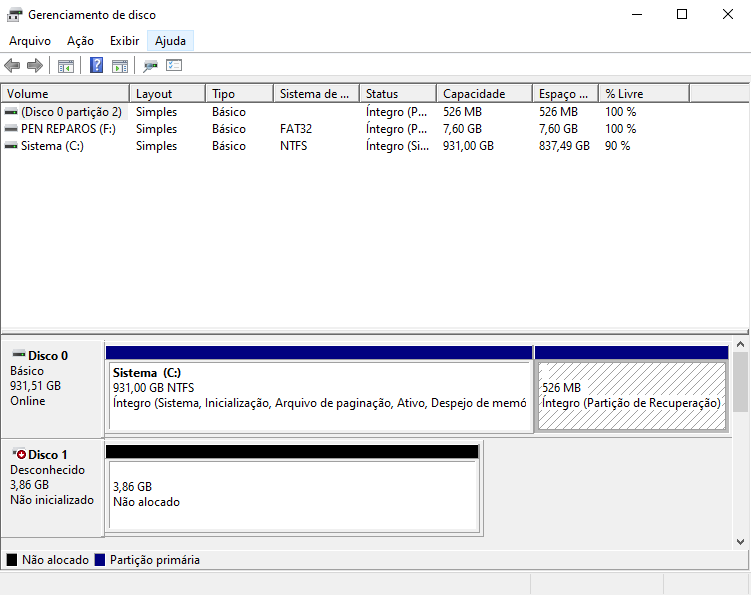Select the Disco 1 disk label panel
Image resolution: width=751 pixels, height=595 pixels.
(x=53, y=488)
